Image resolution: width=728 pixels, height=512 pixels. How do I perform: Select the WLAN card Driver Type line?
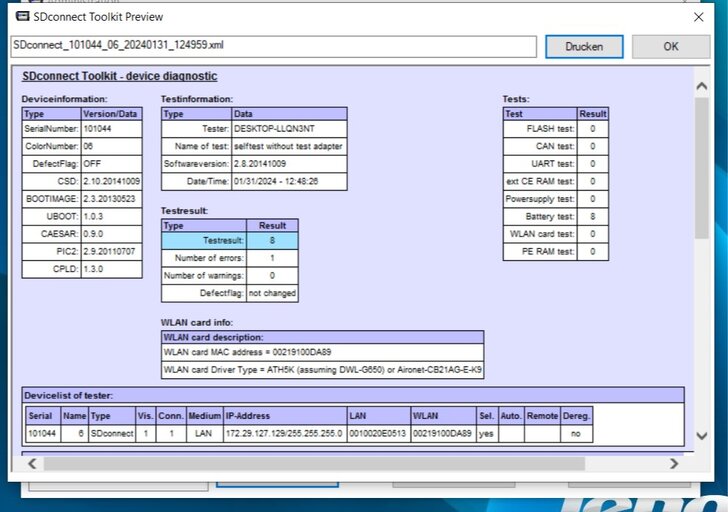322,370
